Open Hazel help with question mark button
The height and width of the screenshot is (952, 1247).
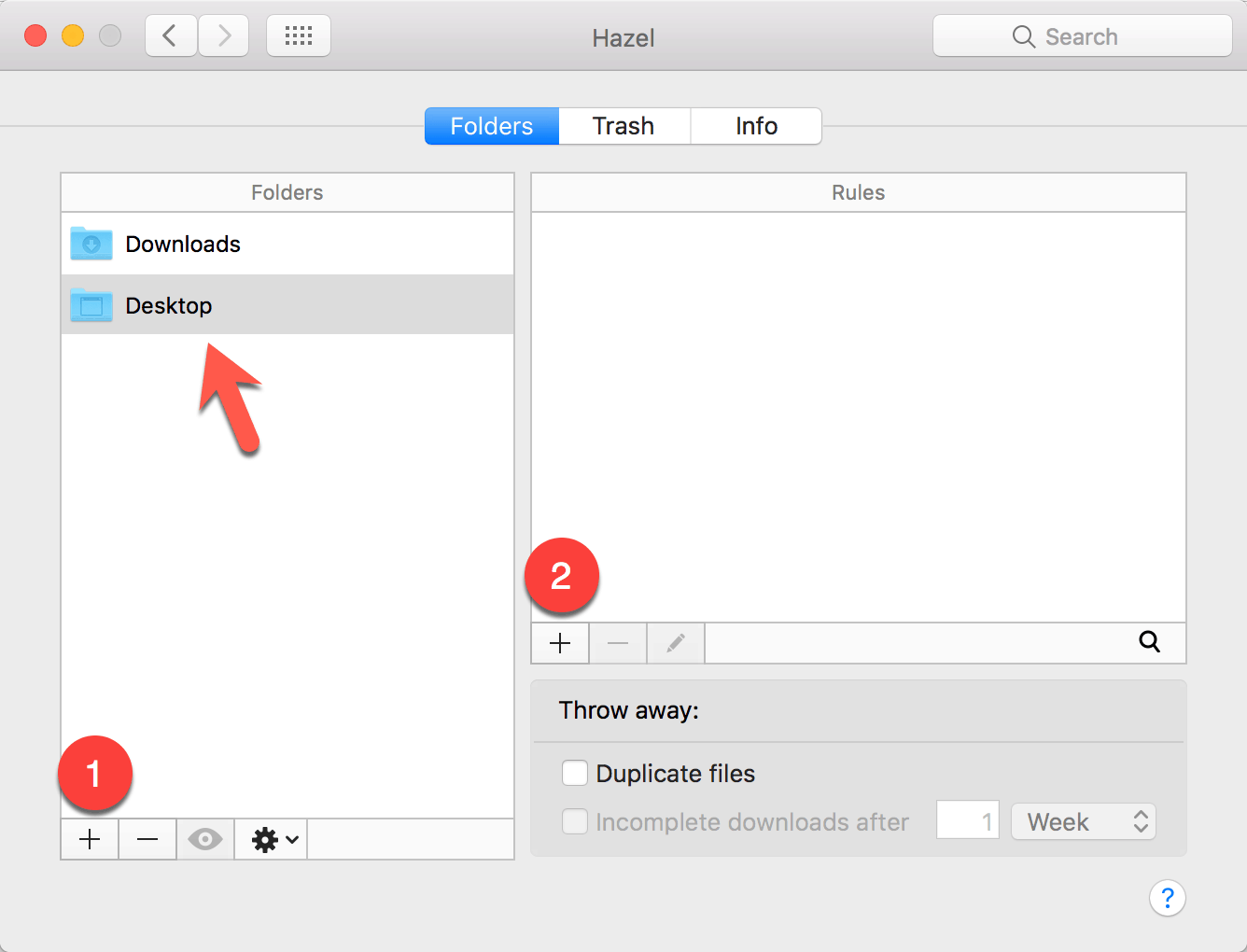(x=1168, y=898)
